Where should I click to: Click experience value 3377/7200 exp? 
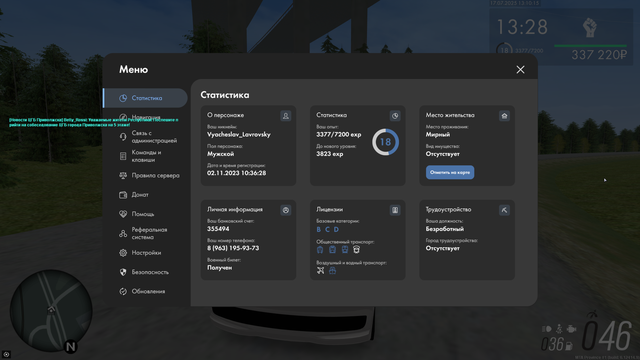338,134
